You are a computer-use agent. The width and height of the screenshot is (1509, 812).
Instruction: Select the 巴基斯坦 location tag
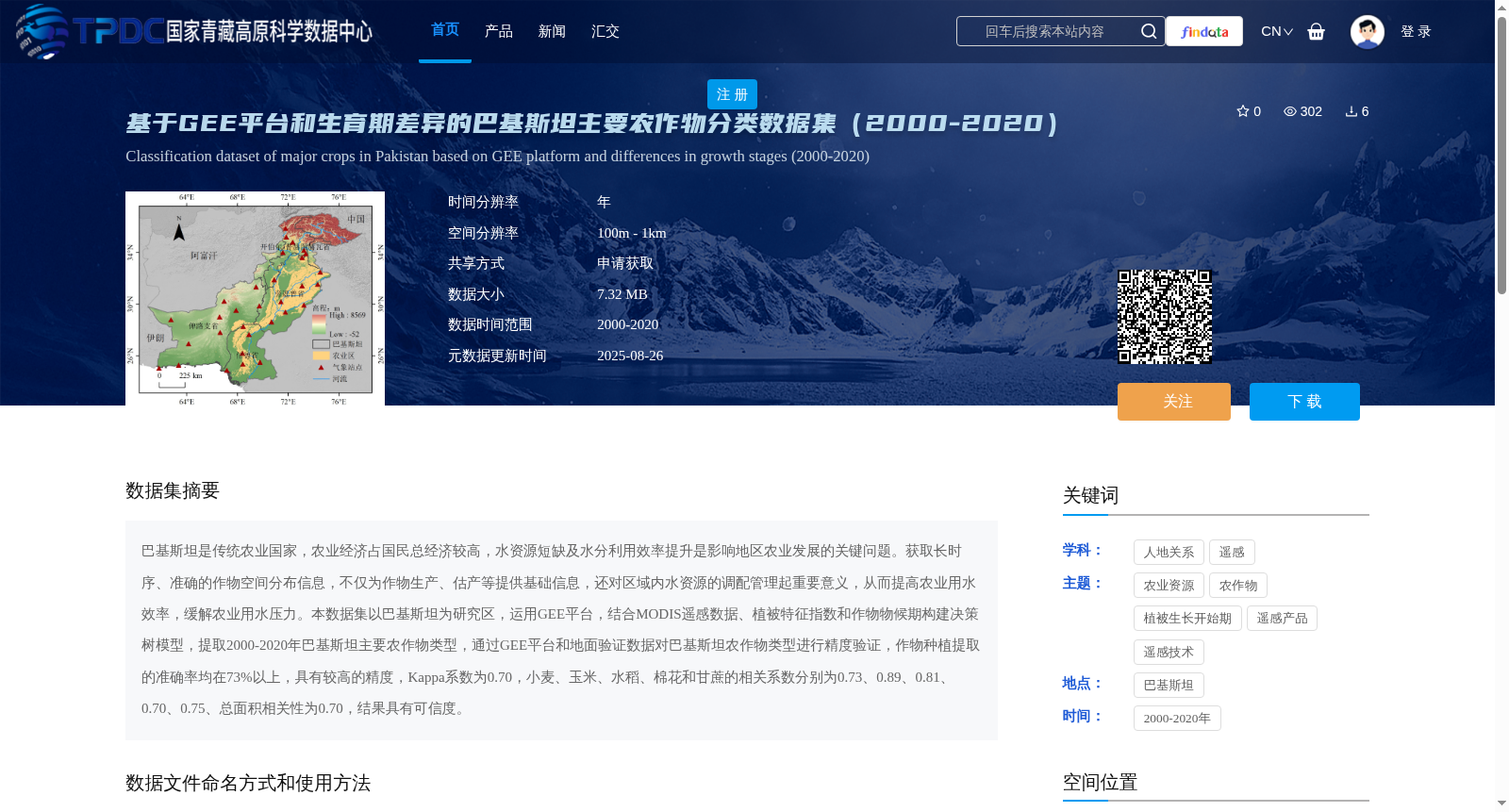coord(1169,686)
